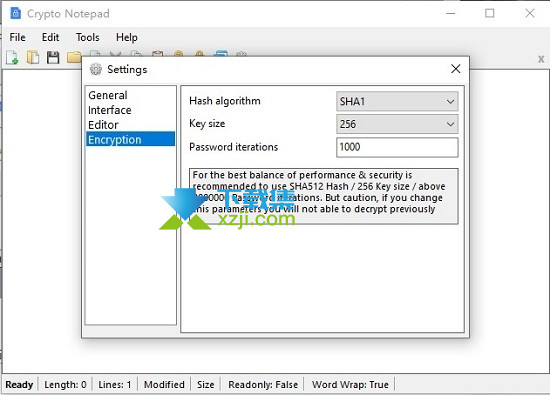Click the Open file toolbar icon

pyautogui.click(x=33, y=58)
